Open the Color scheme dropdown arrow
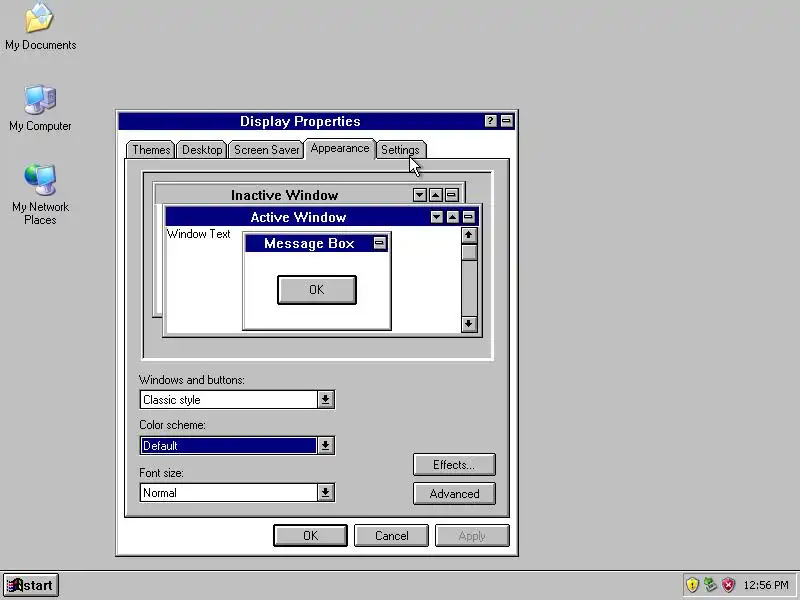This screenshot has width=800, height=600. [x=326, y=445]
